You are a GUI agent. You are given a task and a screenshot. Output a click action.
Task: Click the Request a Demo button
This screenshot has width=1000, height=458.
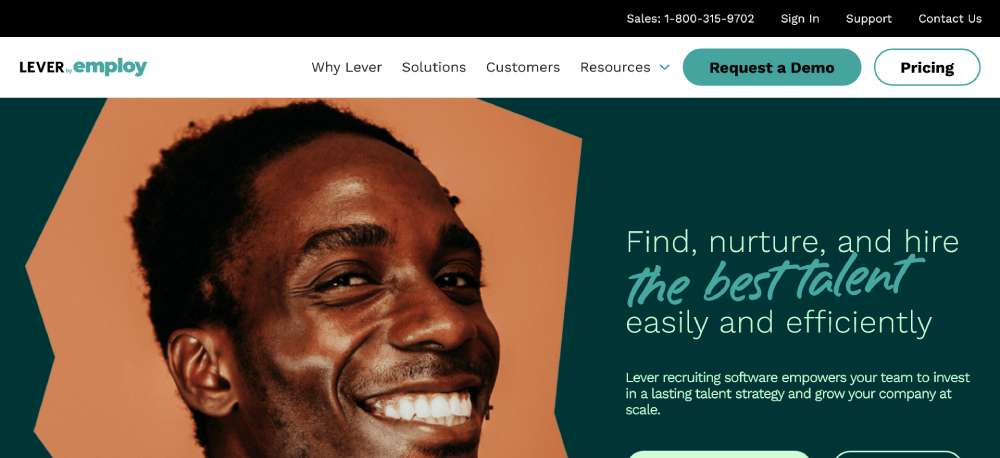pos(772,67)
